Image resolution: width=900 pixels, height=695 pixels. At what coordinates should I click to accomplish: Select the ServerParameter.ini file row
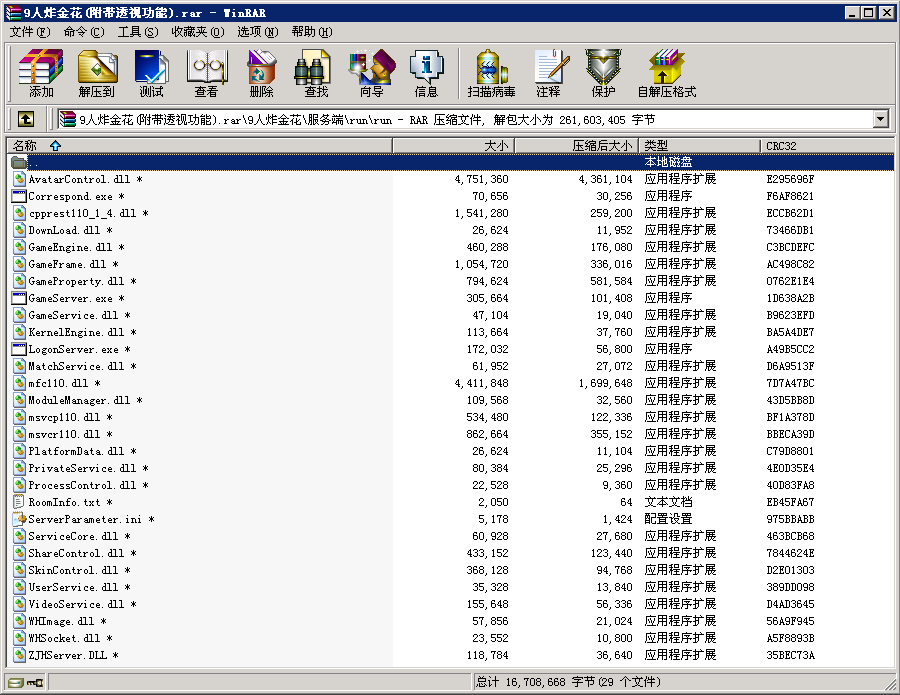pyautogui.click(x=84, y=519)
